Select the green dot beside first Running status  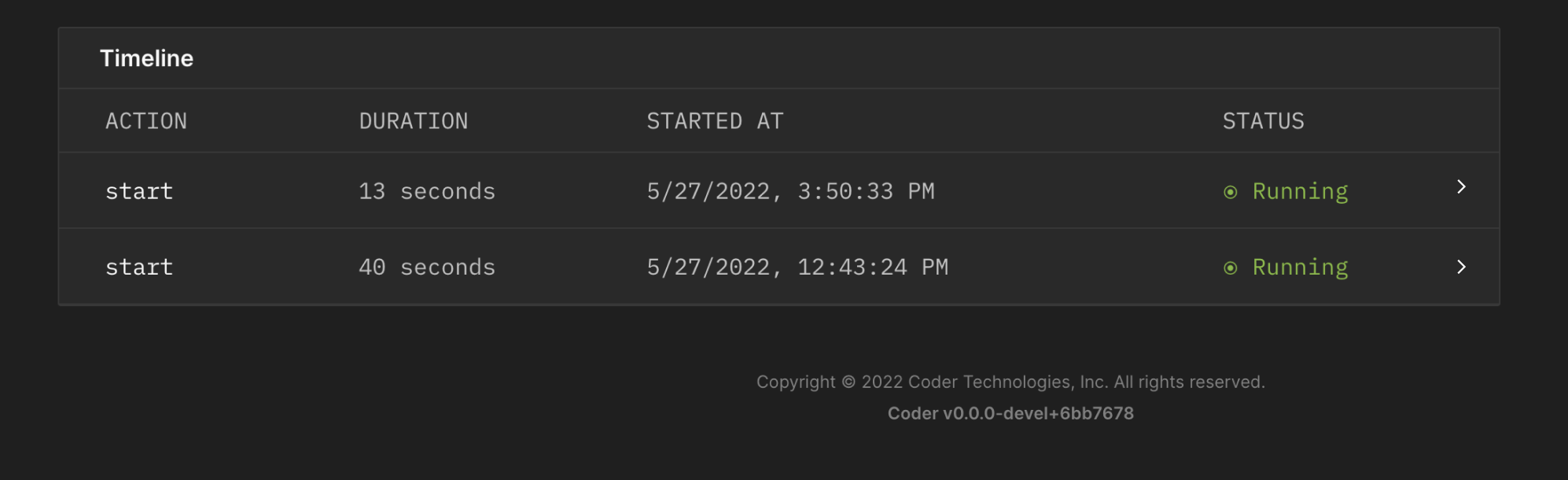[x=1231, y=190]
